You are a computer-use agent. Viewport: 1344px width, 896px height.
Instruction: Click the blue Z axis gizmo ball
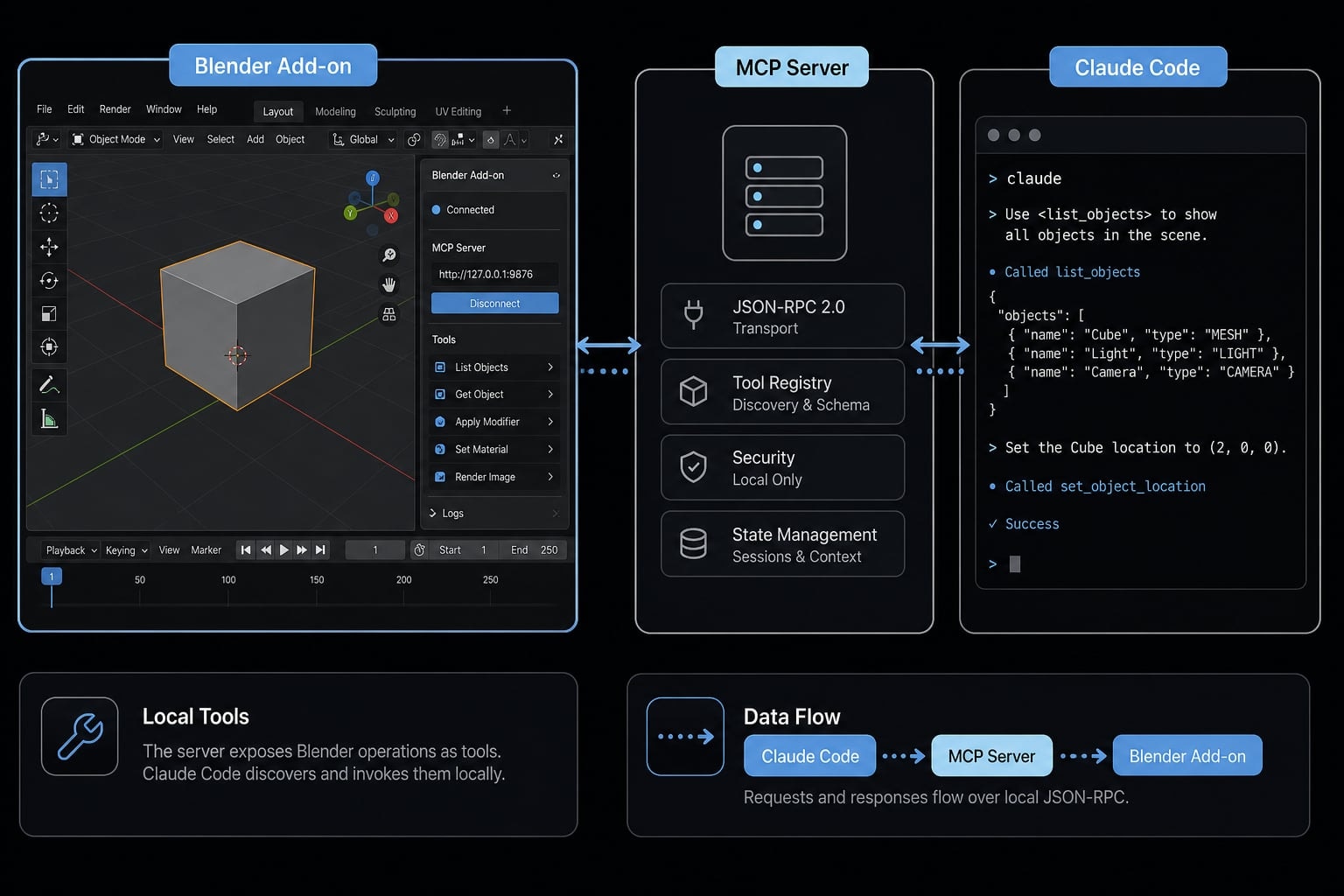[373, 178]
